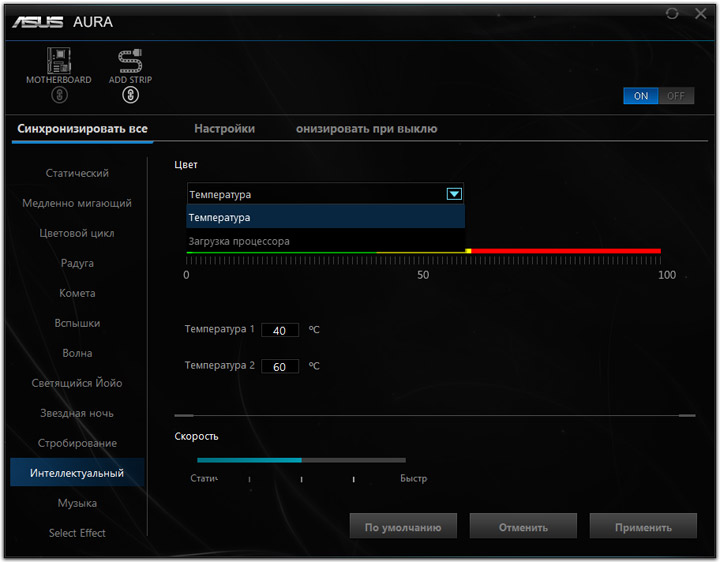Toggle sync link under MOTHERBOARD
Image resolution: width=720 pixels, height=562 pixels.
pyautogui.click(x=59, y=95)
